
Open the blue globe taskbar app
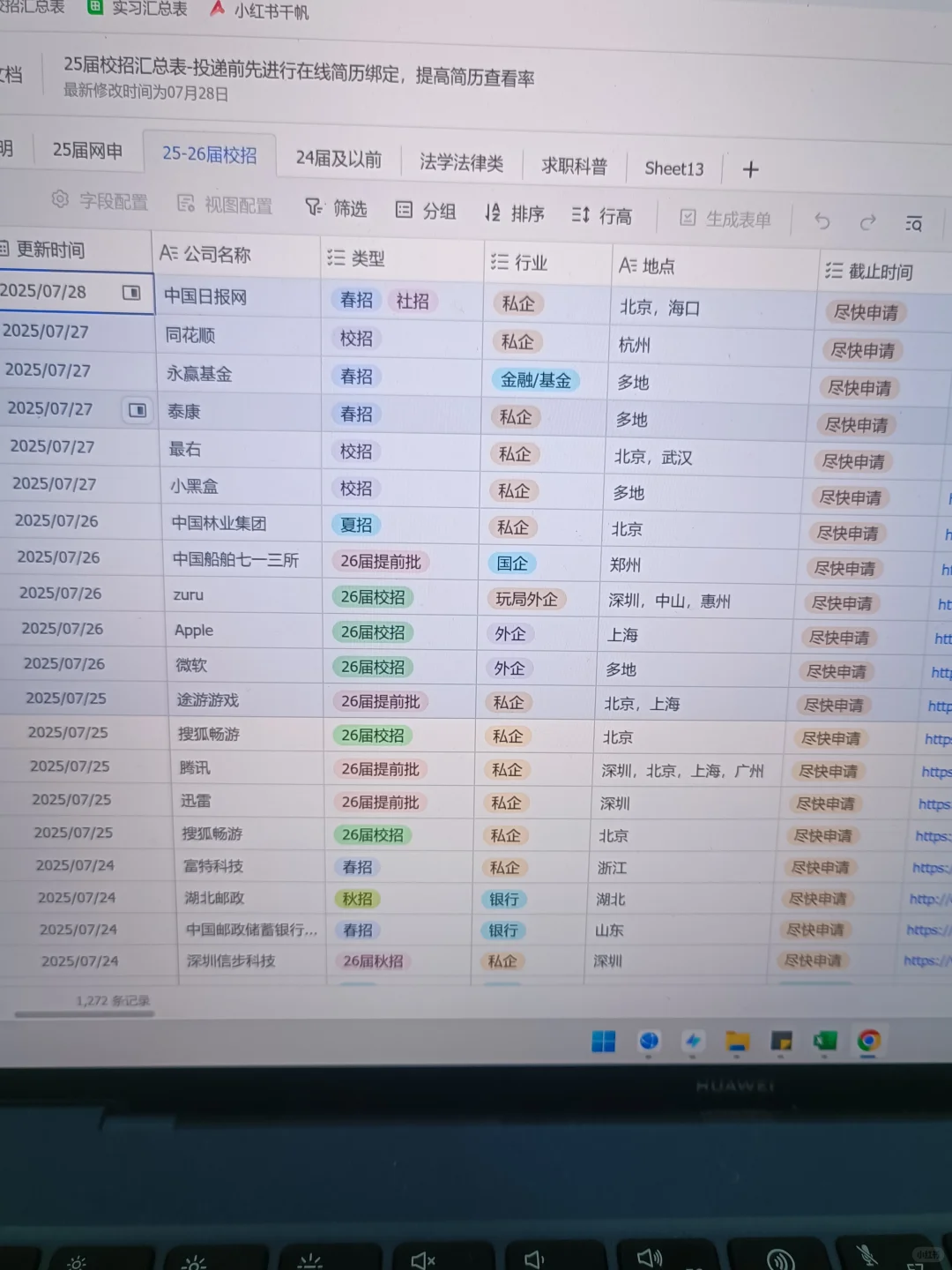(649, 1042)
